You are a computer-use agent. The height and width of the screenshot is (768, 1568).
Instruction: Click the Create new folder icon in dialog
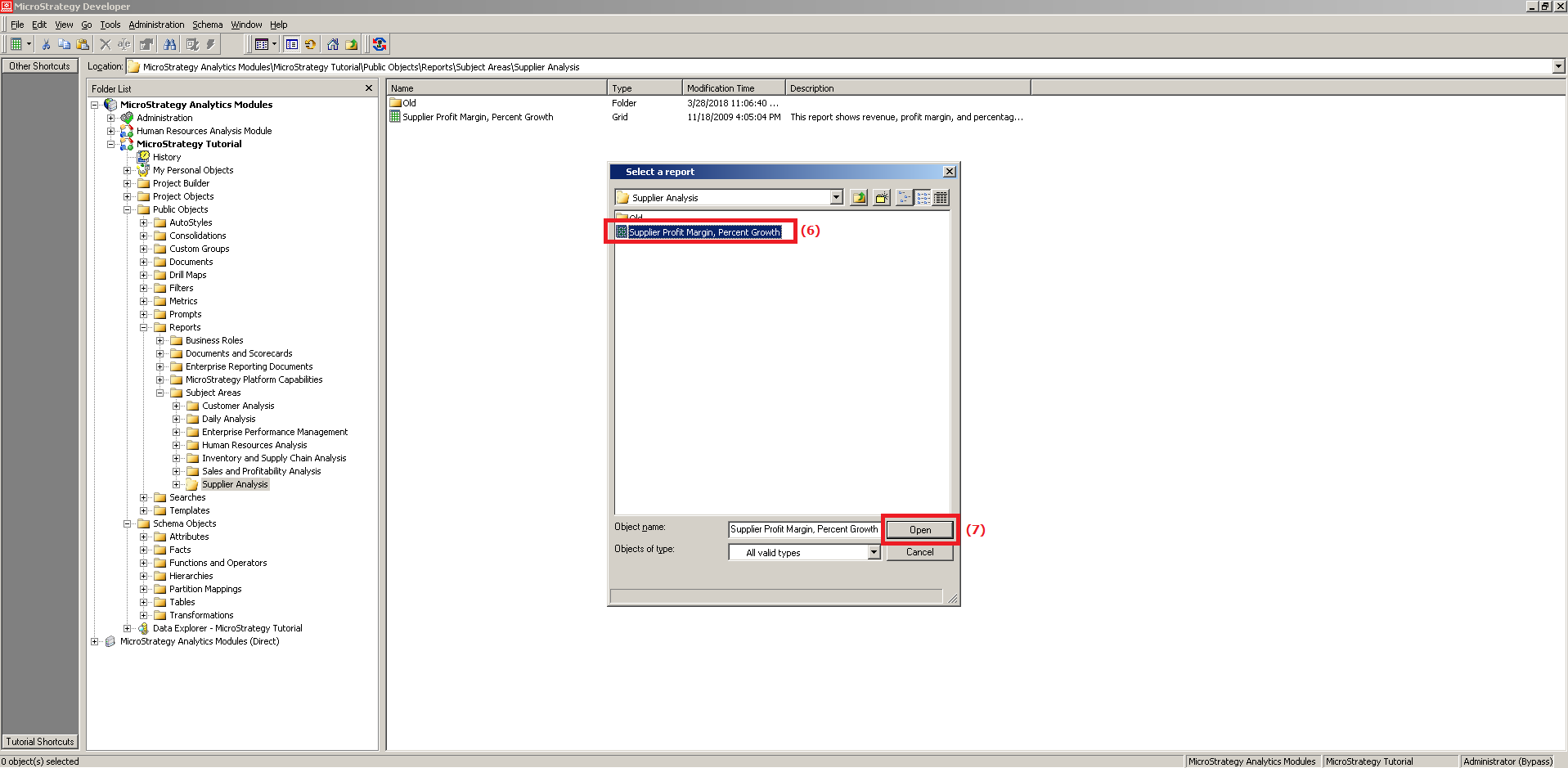pyautogui.click(x=882, y=198)
